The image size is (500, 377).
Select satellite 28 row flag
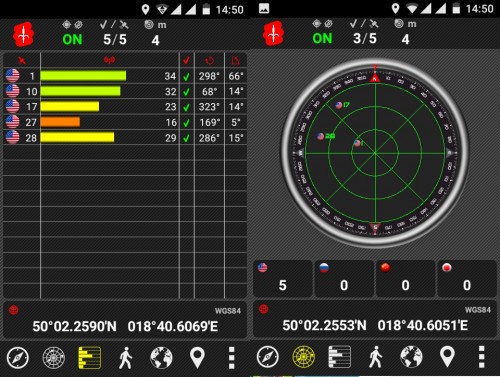click(13, 137)
